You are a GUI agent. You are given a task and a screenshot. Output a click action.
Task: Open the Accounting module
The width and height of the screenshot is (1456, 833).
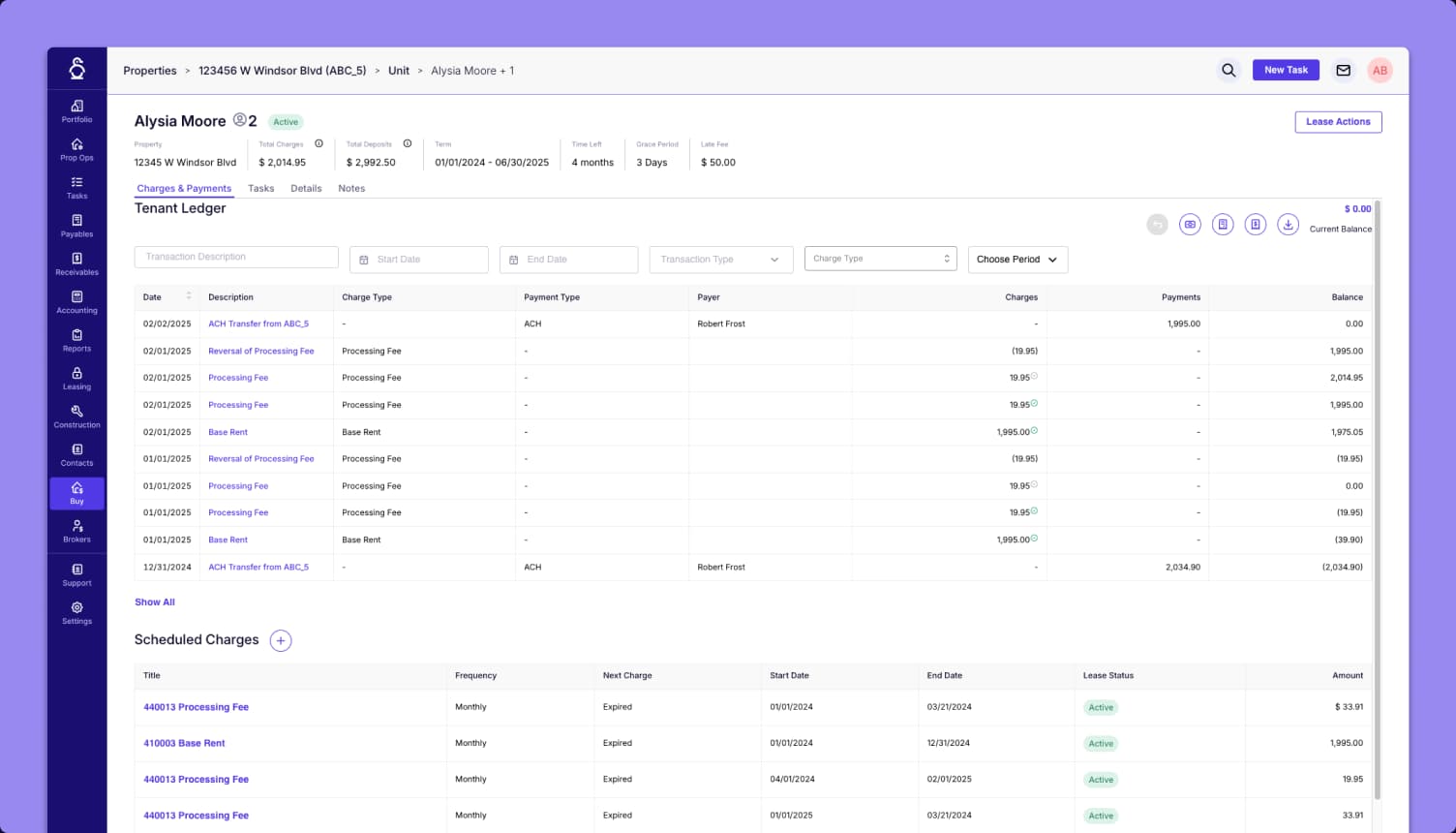click(76, 302)
